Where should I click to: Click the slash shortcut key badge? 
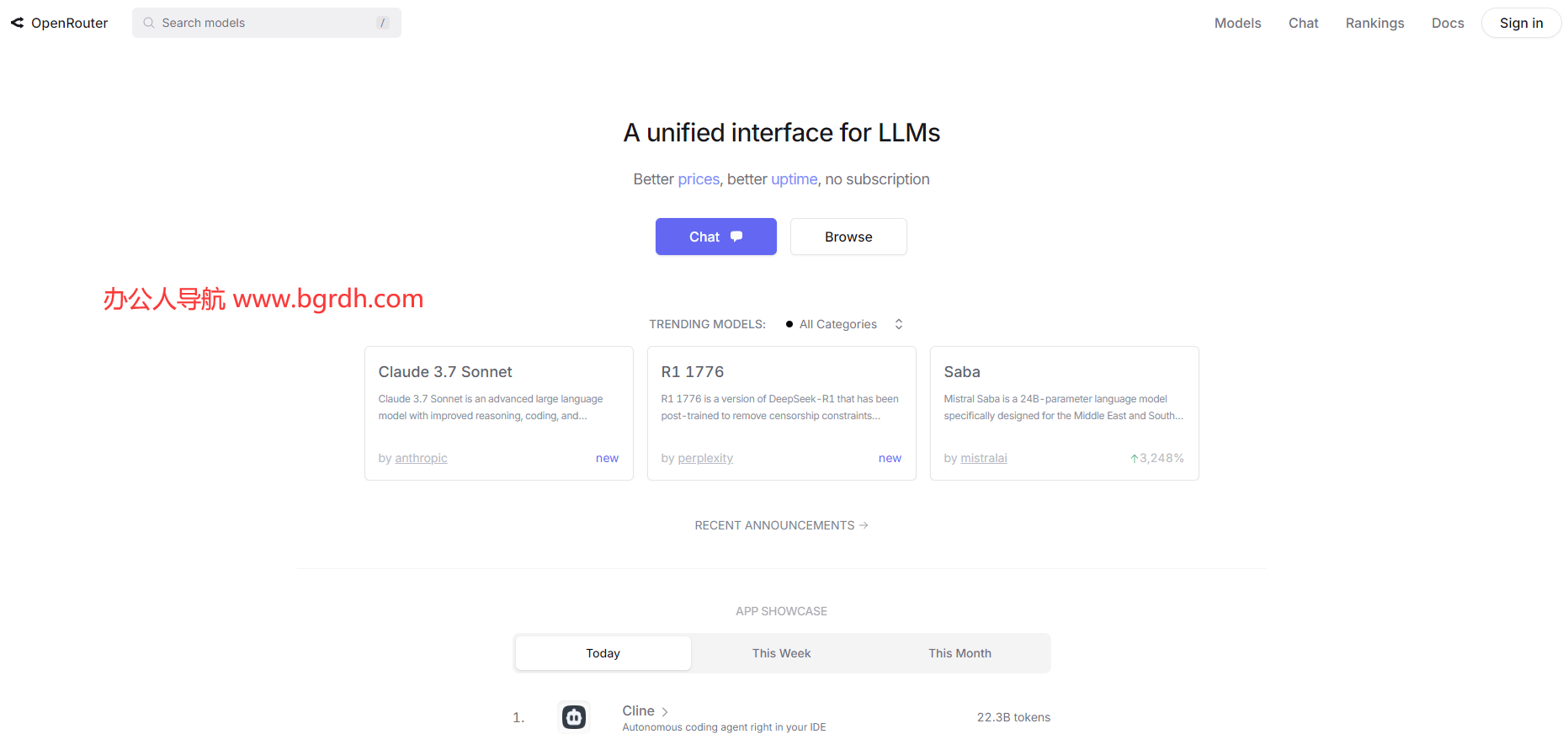pos(382,23)
